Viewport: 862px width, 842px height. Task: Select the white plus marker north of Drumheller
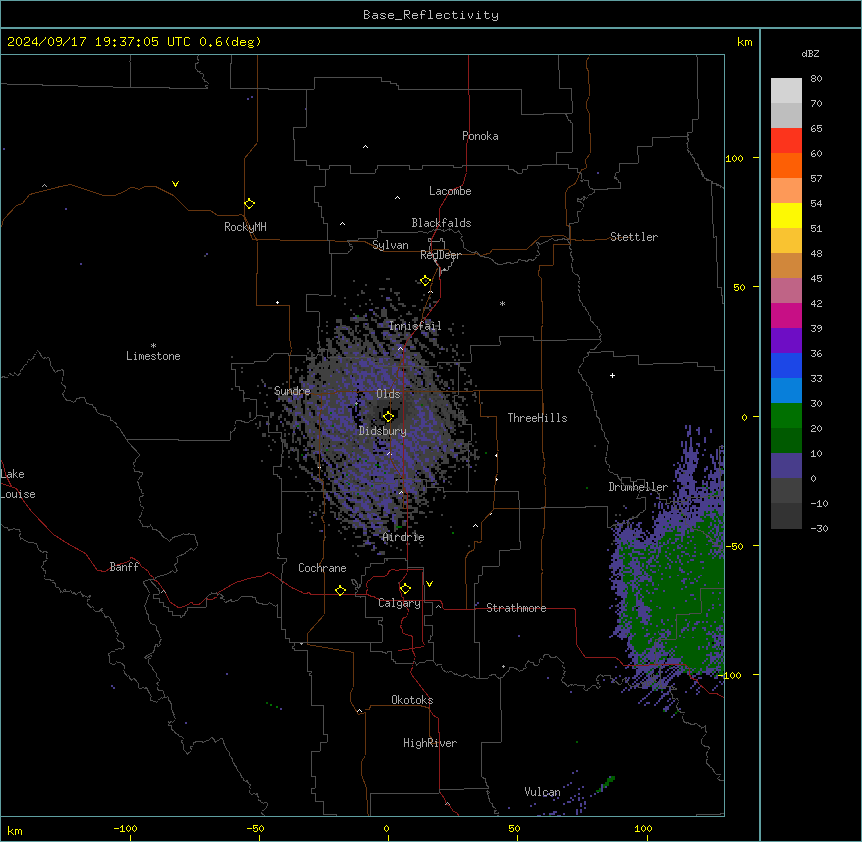coord(612,375)
